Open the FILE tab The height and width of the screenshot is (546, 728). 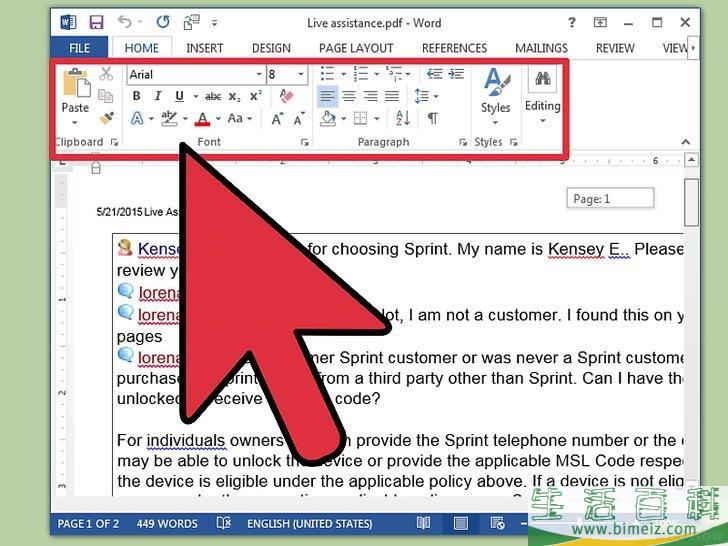[79, 48]
